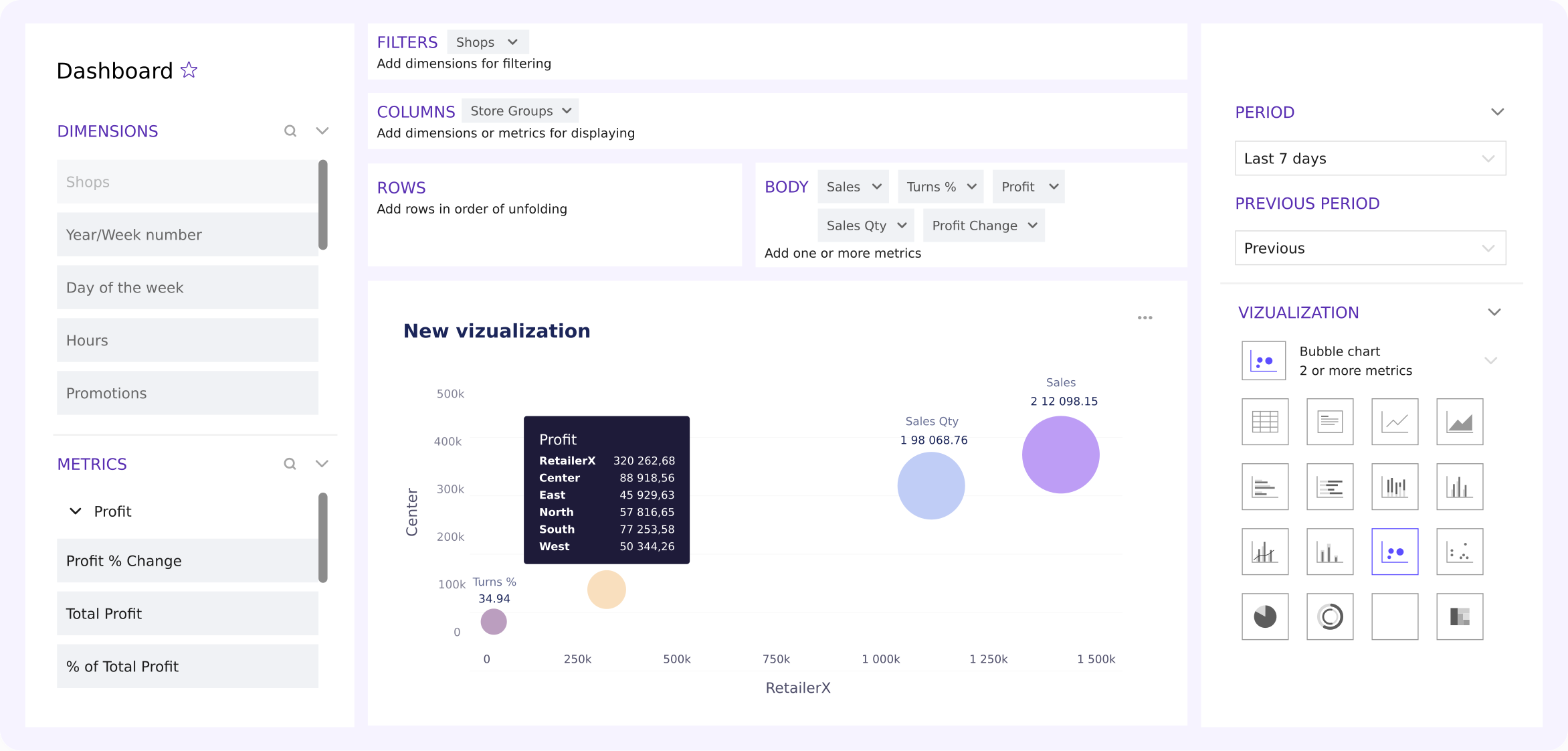Select the Total Profit metric
Image resolution: width=1568 pixels, height=751 pixels.
coord(187,614)
